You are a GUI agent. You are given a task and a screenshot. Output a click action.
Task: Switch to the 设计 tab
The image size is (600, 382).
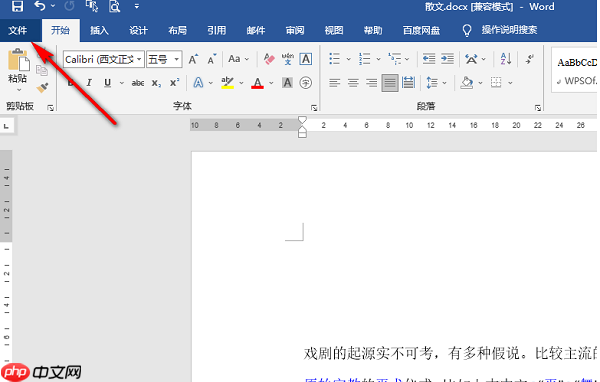pyautogui.click(x=138, y=30)
